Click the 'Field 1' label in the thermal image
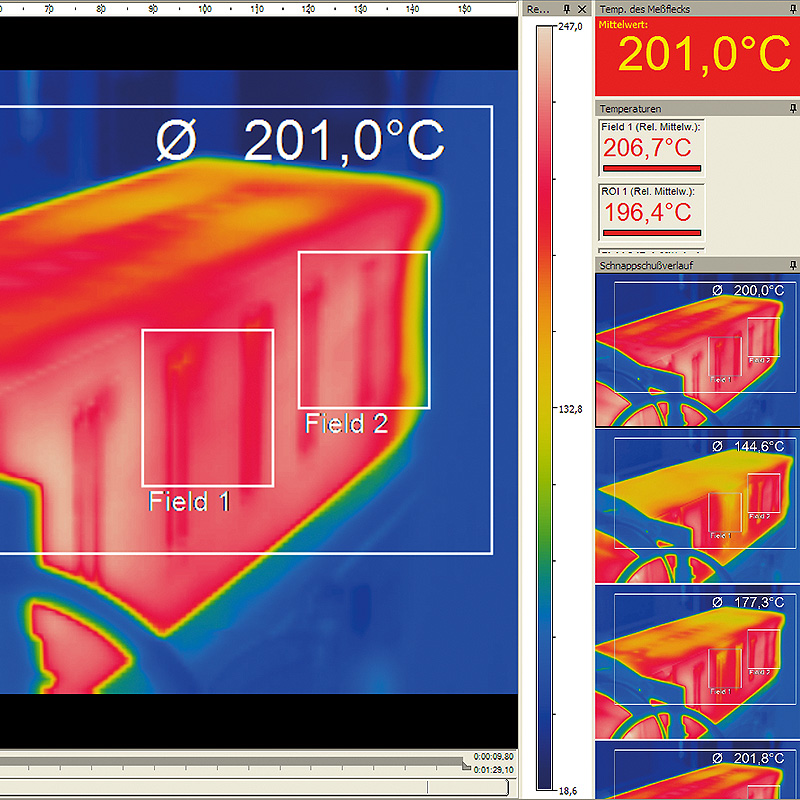The image size is (800, 800). pos(189,502)
